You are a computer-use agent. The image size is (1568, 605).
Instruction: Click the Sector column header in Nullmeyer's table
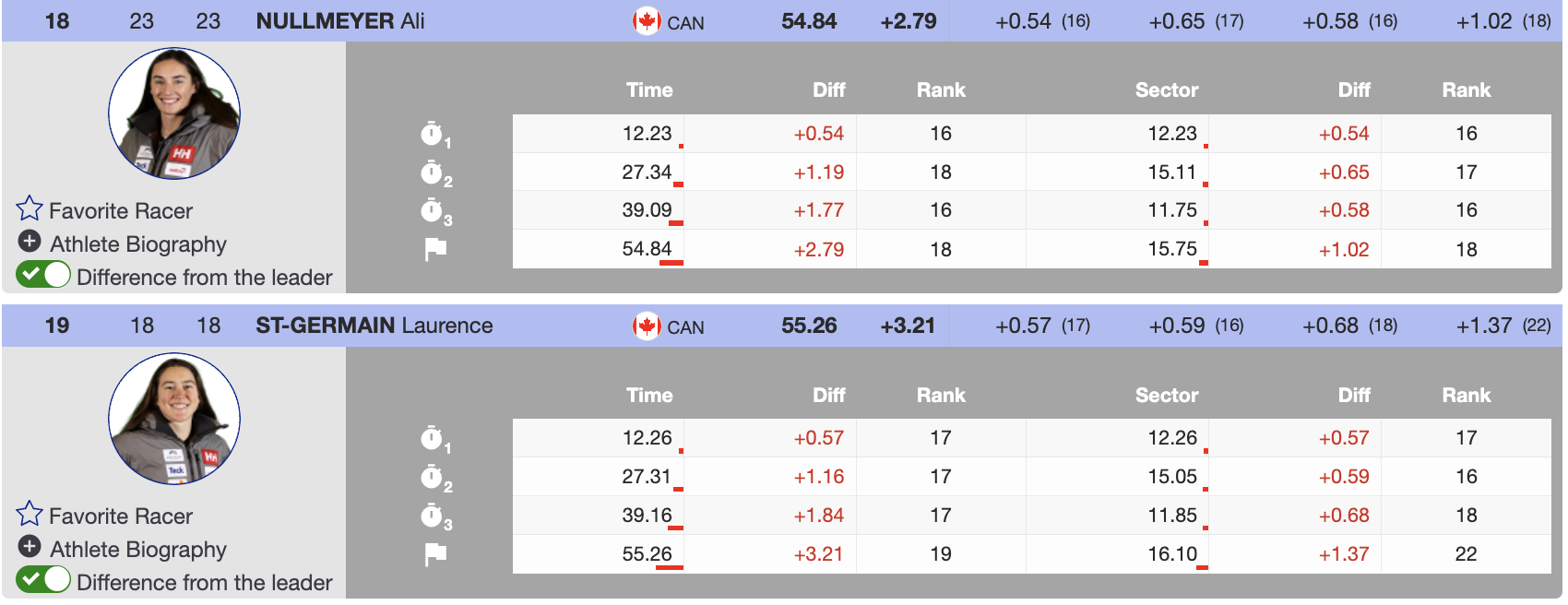[1166, 90]
